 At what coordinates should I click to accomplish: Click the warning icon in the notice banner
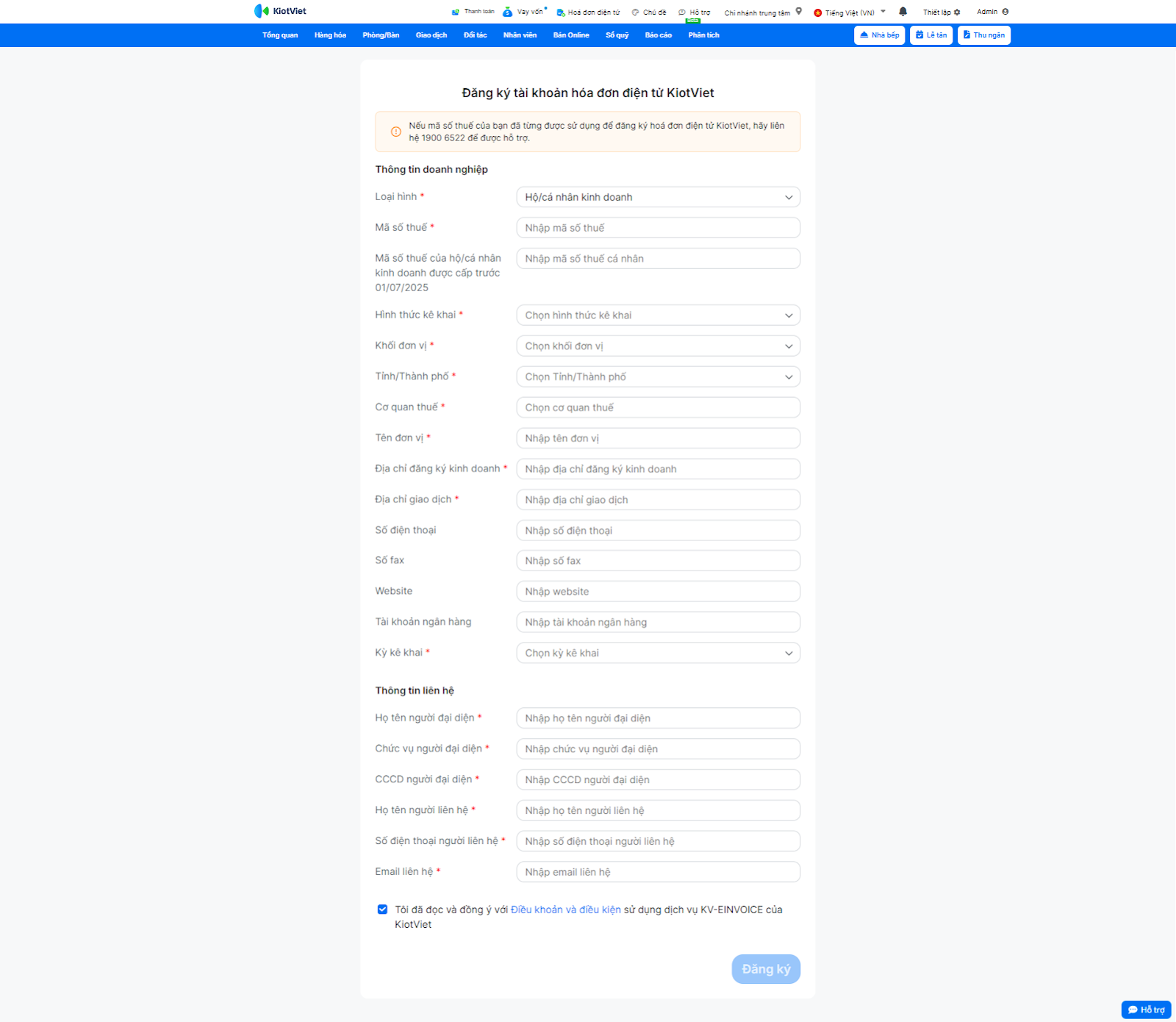tap(396, 132)
